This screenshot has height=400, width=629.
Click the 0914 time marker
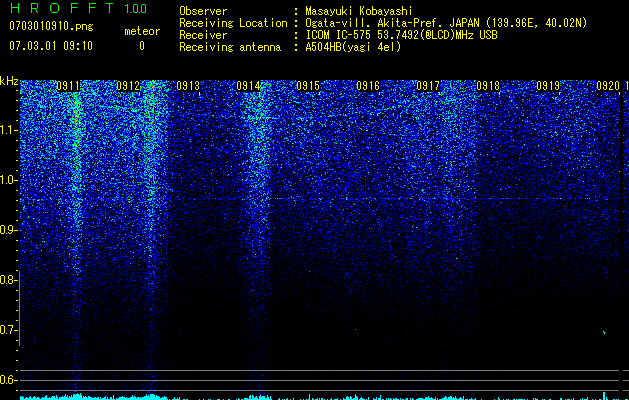coord(248,86)
